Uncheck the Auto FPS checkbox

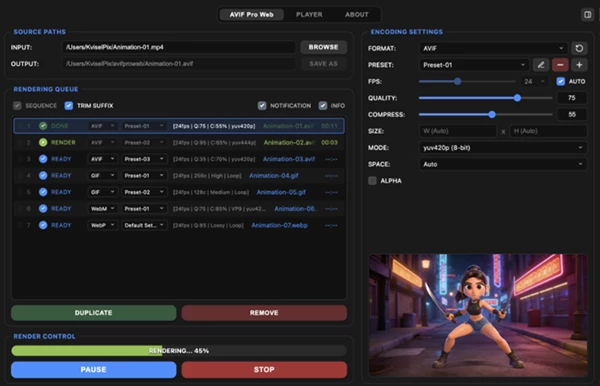click(x=561, y=81)
